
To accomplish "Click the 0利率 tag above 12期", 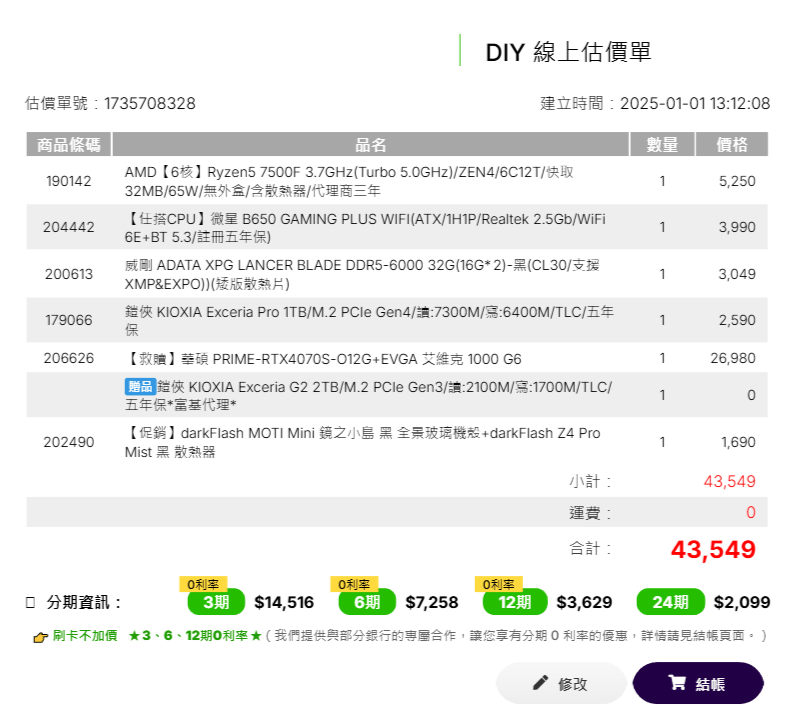I will [500, 583].
